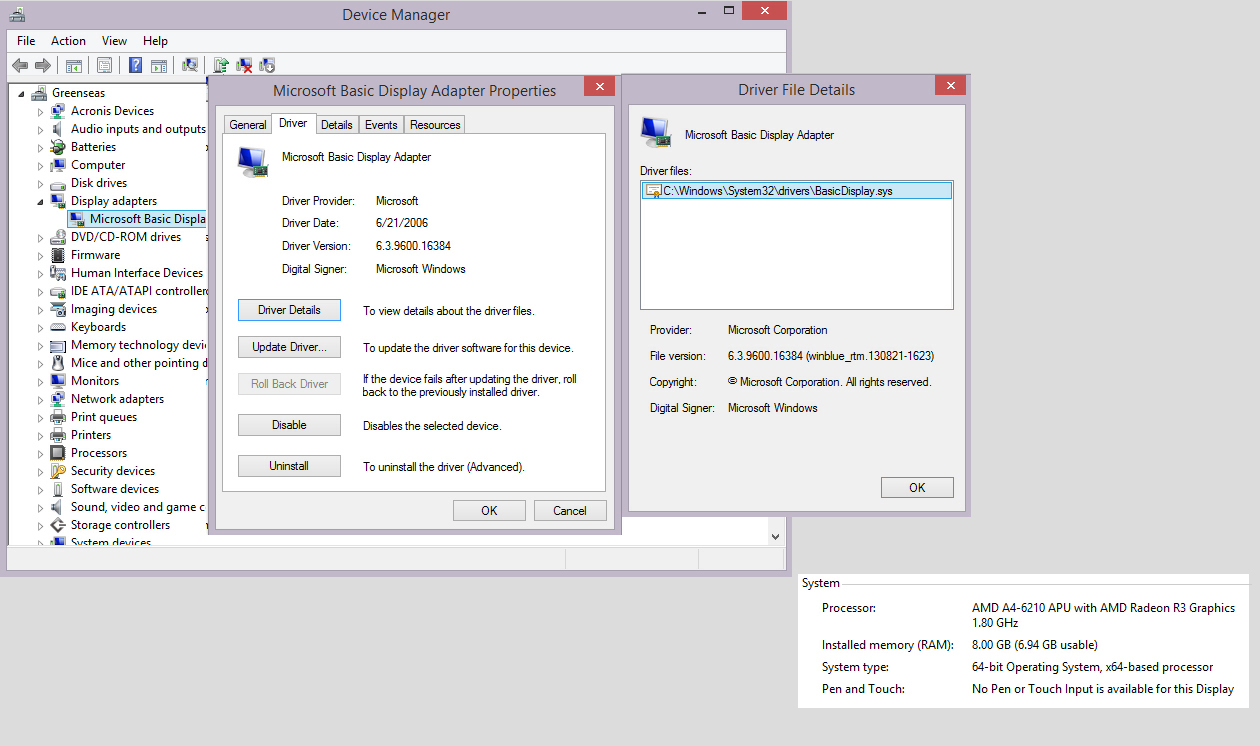The image size is (1260, 746).
Task: Click the Security devices key icon
Action: (x=58, y=471)
